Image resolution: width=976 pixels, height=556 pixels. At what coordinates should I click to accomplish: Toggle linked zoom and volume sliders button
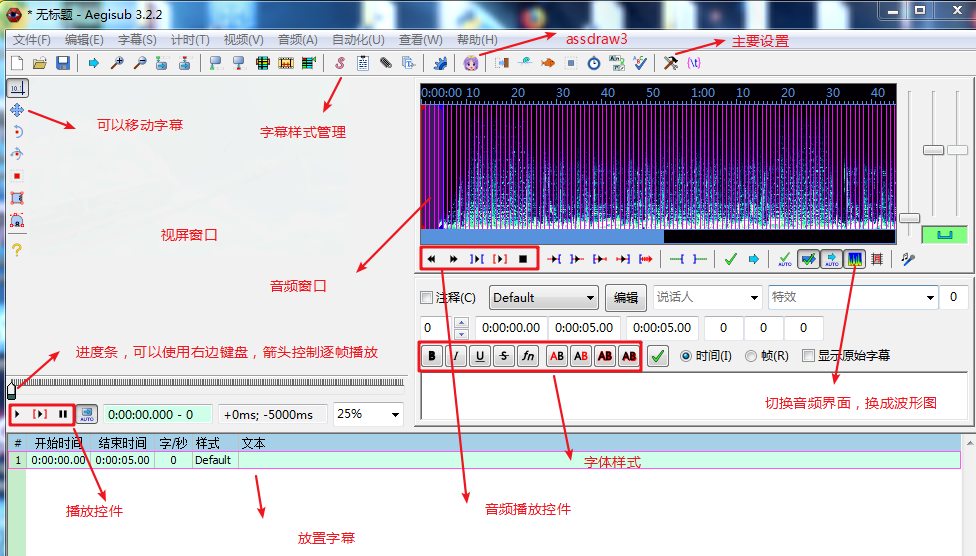pyautogui.click(x=944, y=235)
